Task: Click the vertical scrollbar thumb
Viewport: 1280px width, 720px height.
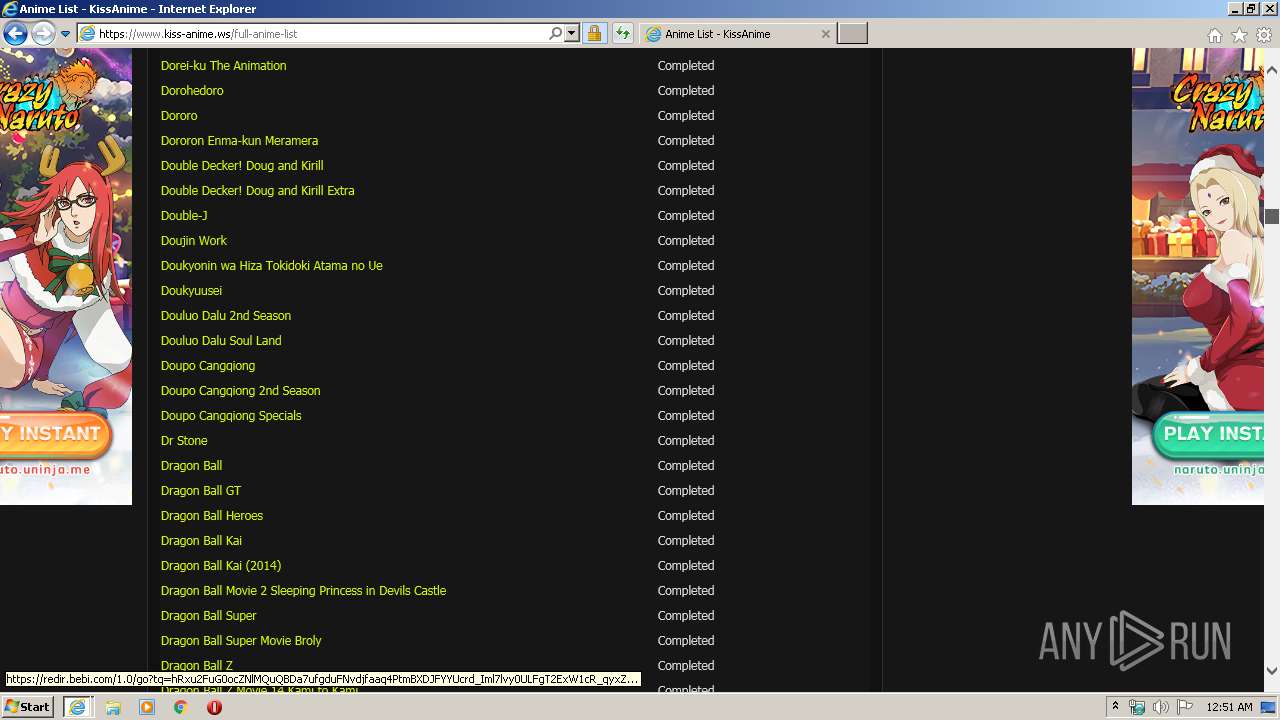Action: (x=1272, y=216)
